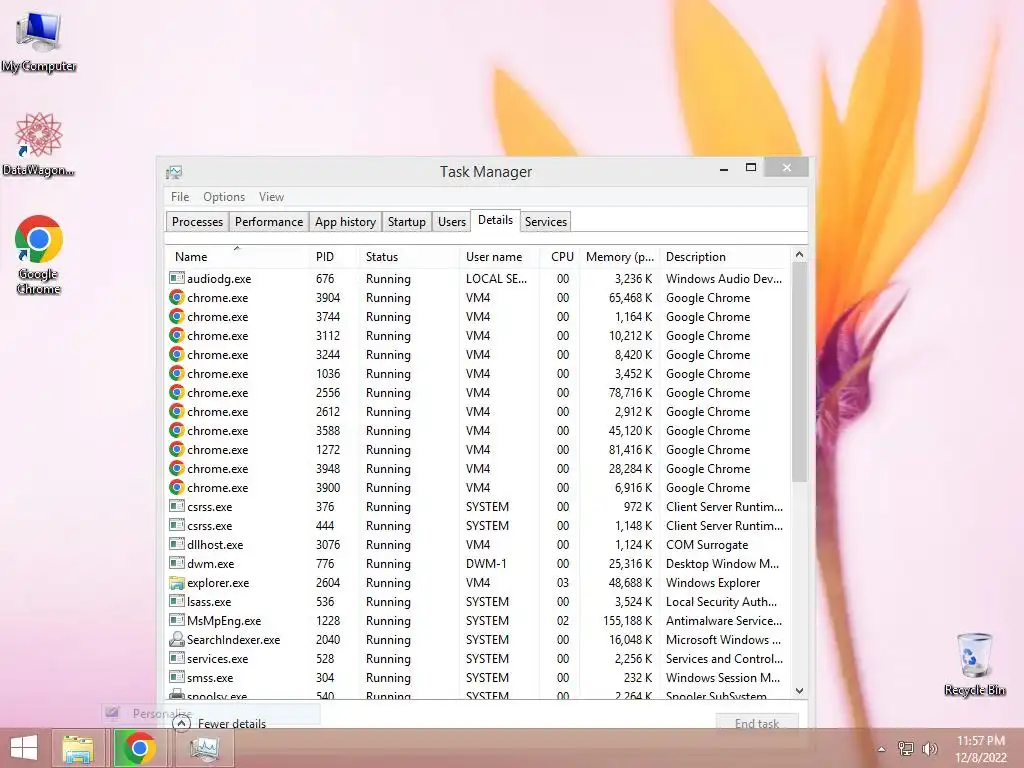This screenshot has width=1024, height=768.
Task: Select the Local Security Auth... description
Action: pyautogui.click(x=722, y=601)
